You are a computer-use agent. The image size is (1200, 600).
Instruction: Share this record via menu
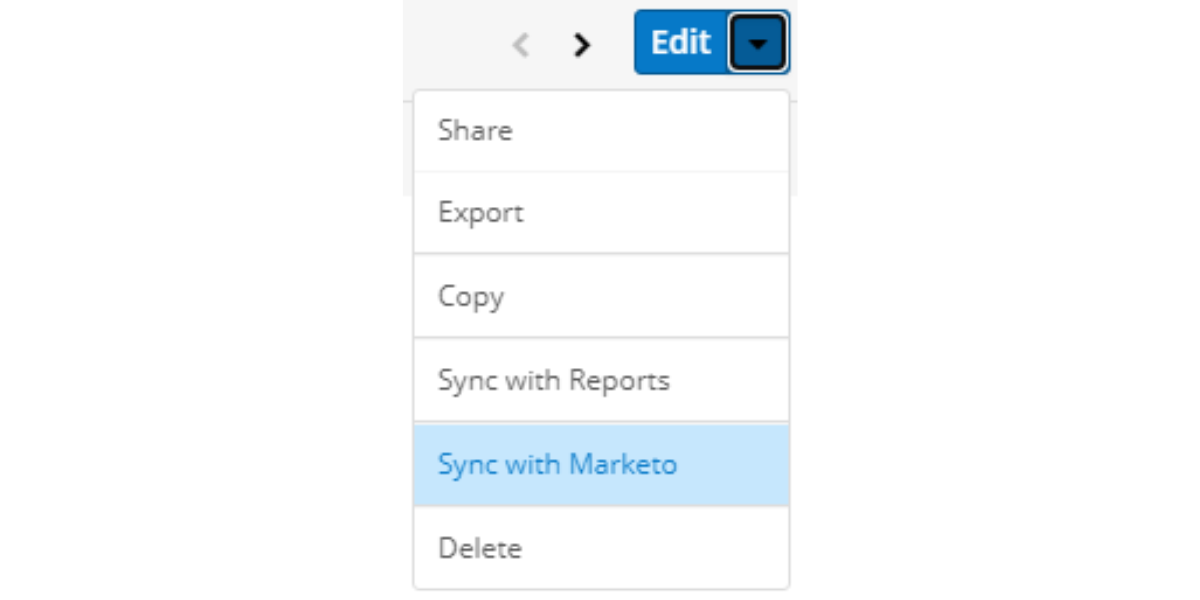click(601, 131)
